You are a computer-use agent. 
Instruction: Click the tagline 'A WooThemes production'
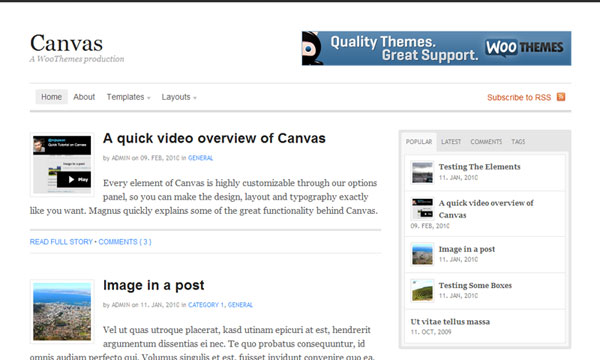77,59
